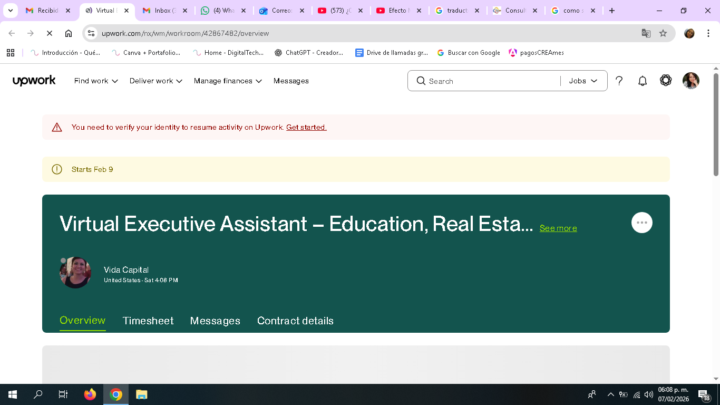The width and height of the screenshot is (720, 405).
Task: Expand the Find work dropdown
Action: pos(97,81)
